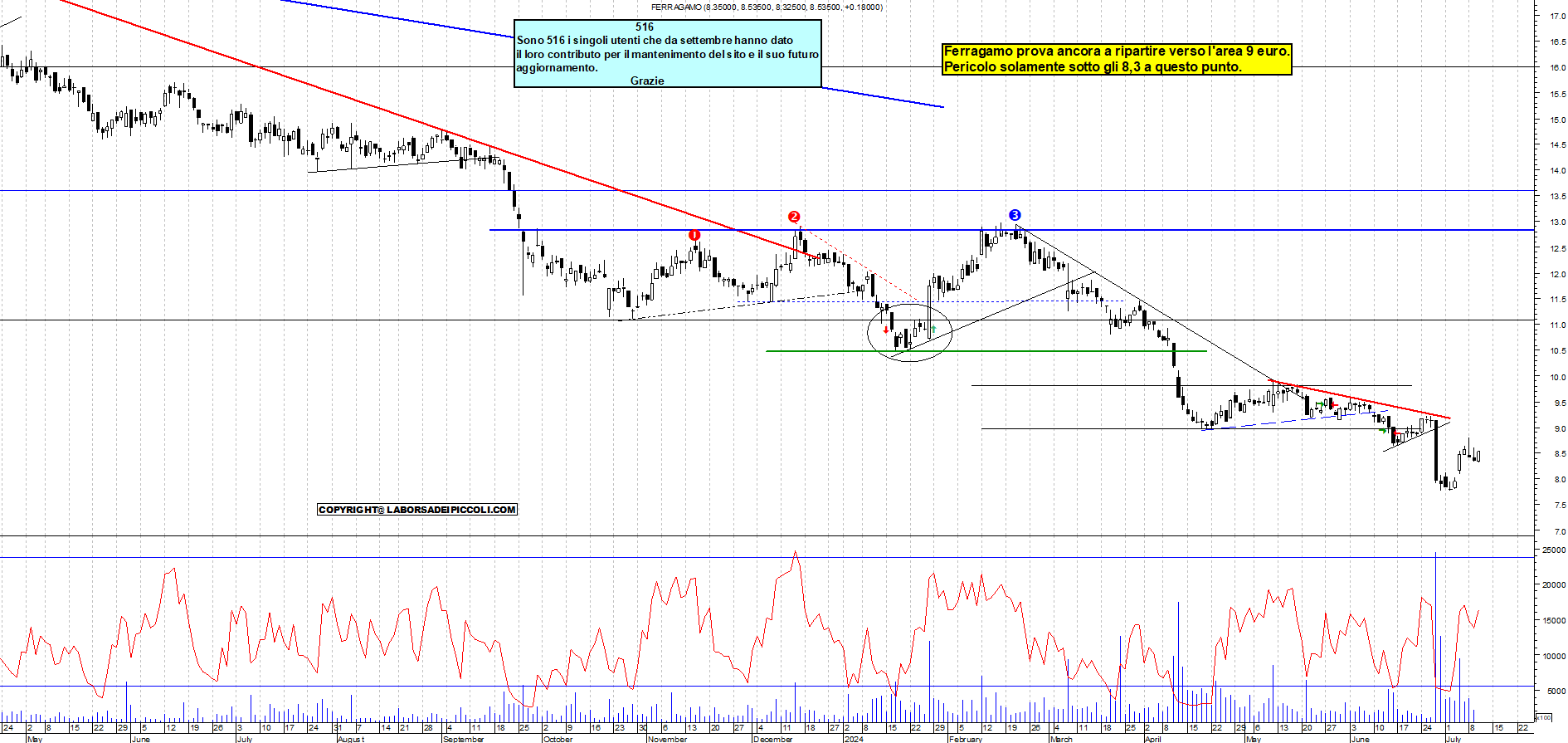The image size is (1568, 743).
Task: Click the 8.0 price axis label
Action: (1557, 480)
